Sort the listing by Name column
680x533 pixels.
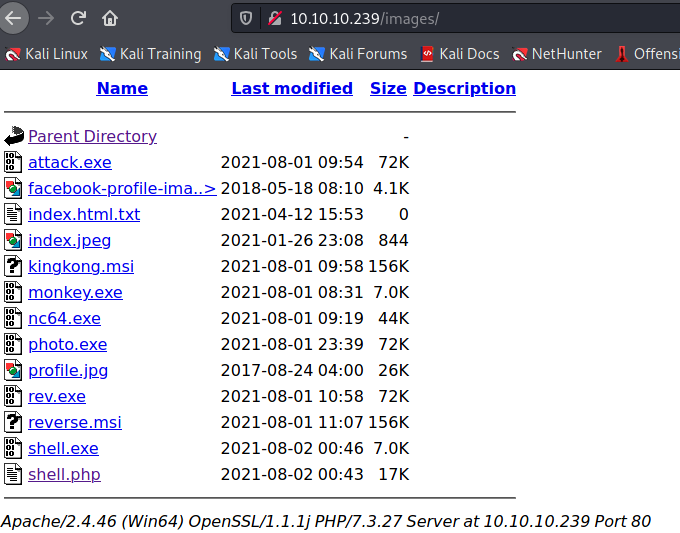click(122, 88)
